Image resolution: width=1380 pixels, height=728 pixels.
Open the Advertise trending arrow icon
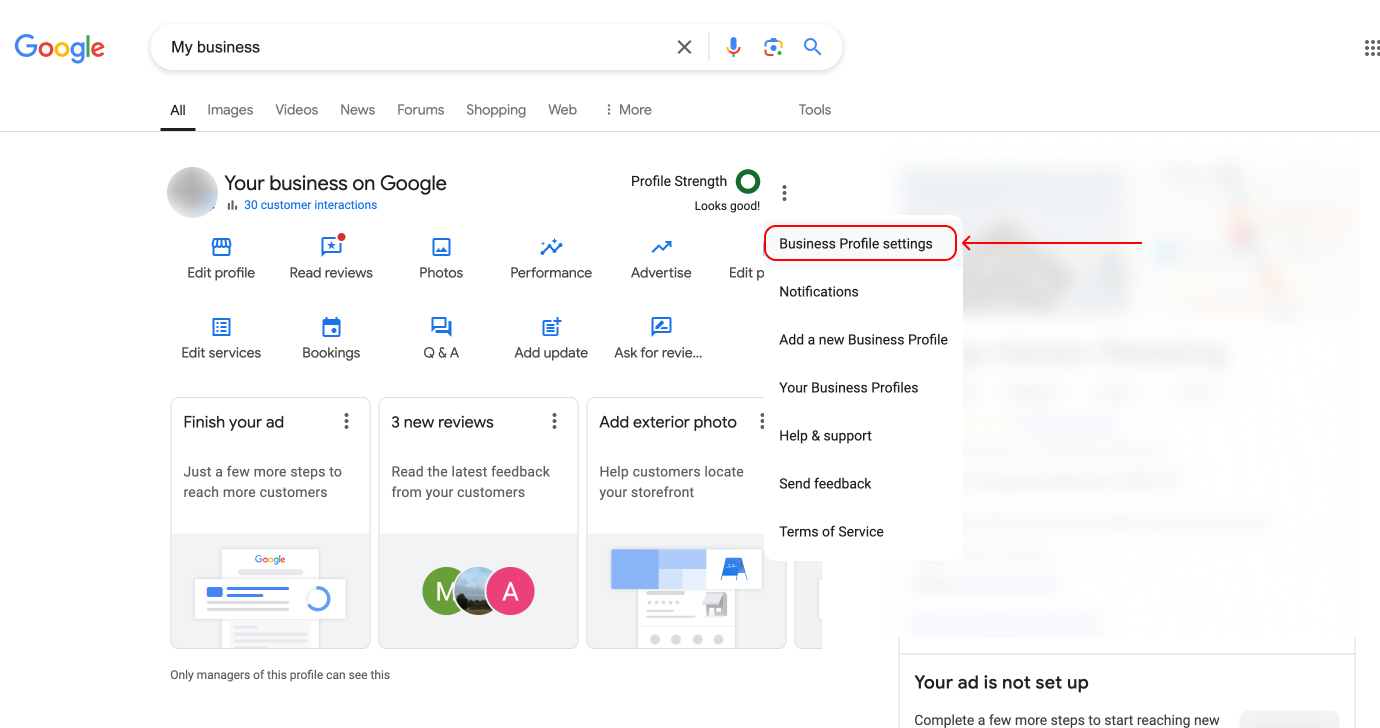coord(661,247)
